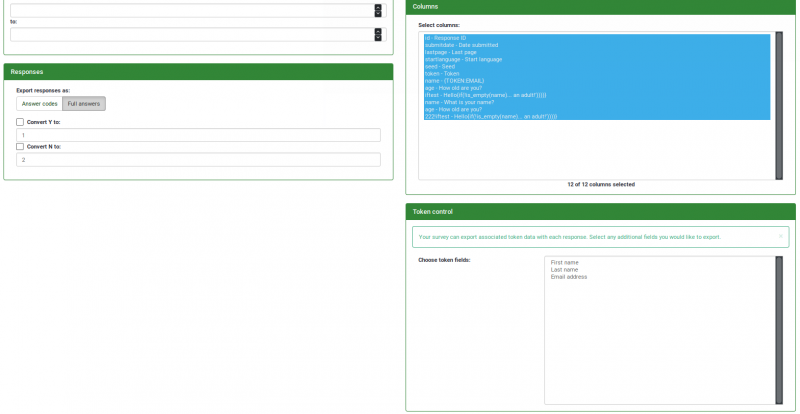The width and height of the screenshot is (800, 414).
Task: Click the token fields list scrollbar
Action: 779,330
